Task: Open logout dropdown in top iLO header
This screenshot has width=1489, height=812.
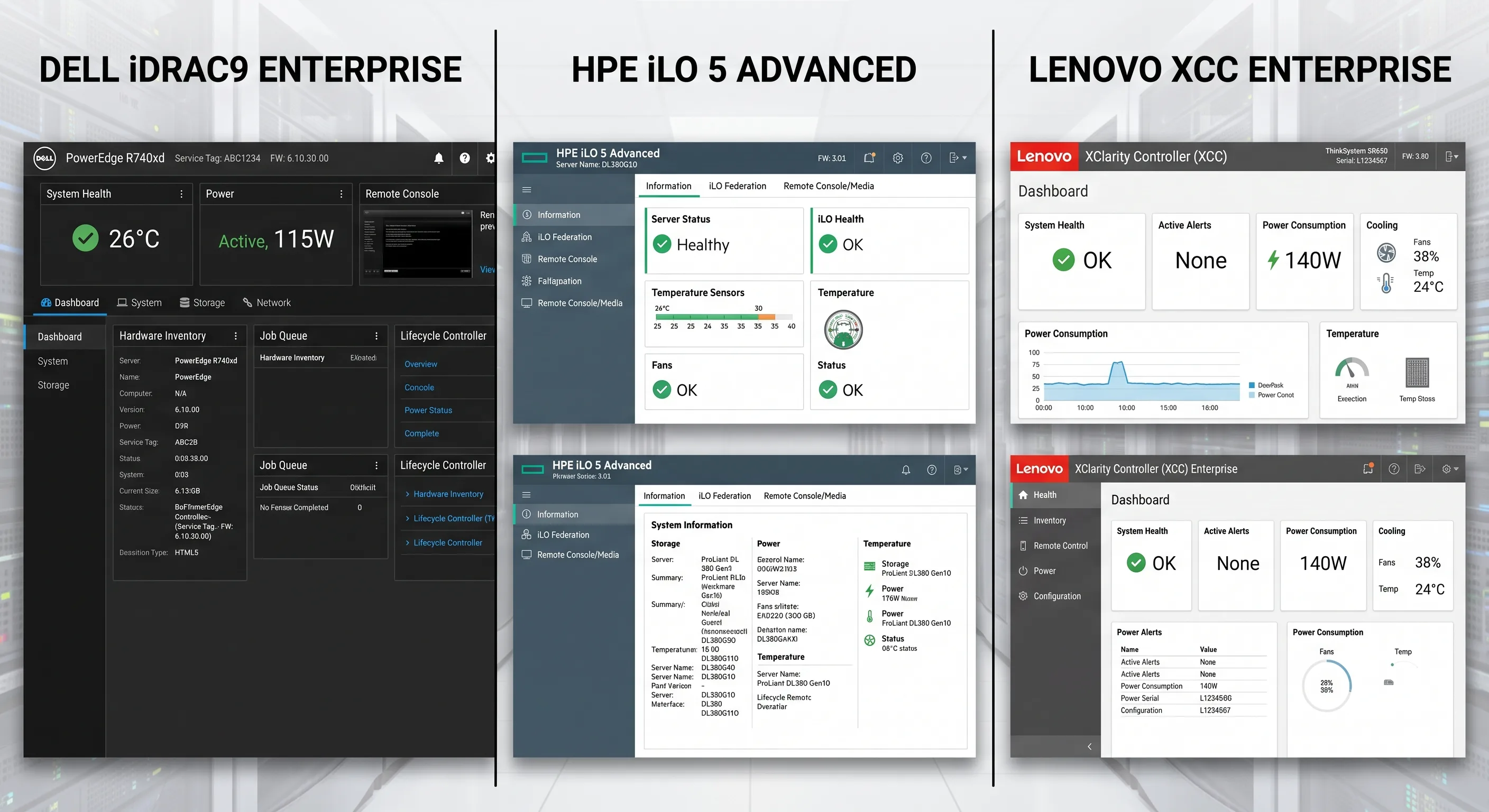Action: pyautogui.click(x=958, y=158)
